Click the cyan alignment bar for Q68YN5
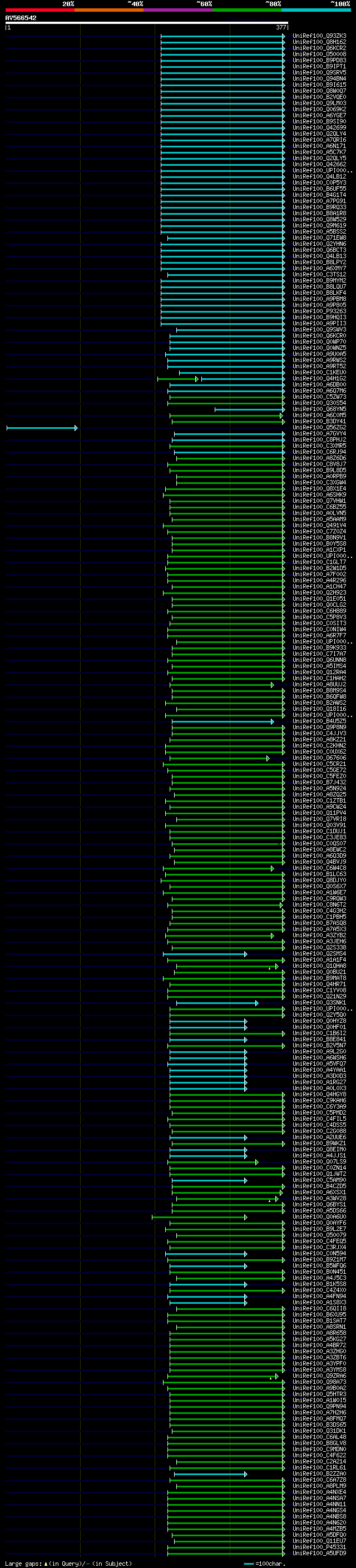This screenshot has height=1568, width=356. pos(250,409)
